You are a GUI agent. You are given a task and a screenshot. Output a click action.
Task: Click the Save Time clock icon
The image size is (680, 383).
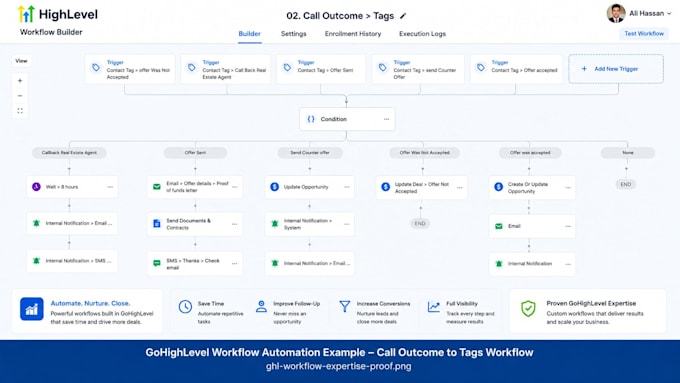tap(185, 307)
